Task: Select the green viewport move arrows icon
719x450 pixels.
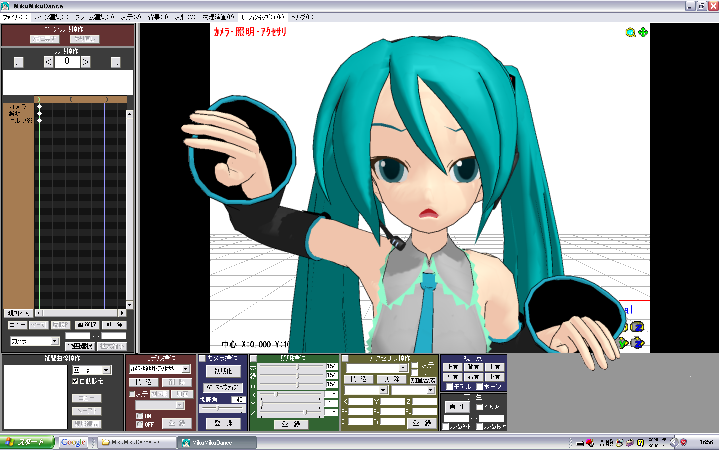Action: pyautogui.click(x=643, y=32)
